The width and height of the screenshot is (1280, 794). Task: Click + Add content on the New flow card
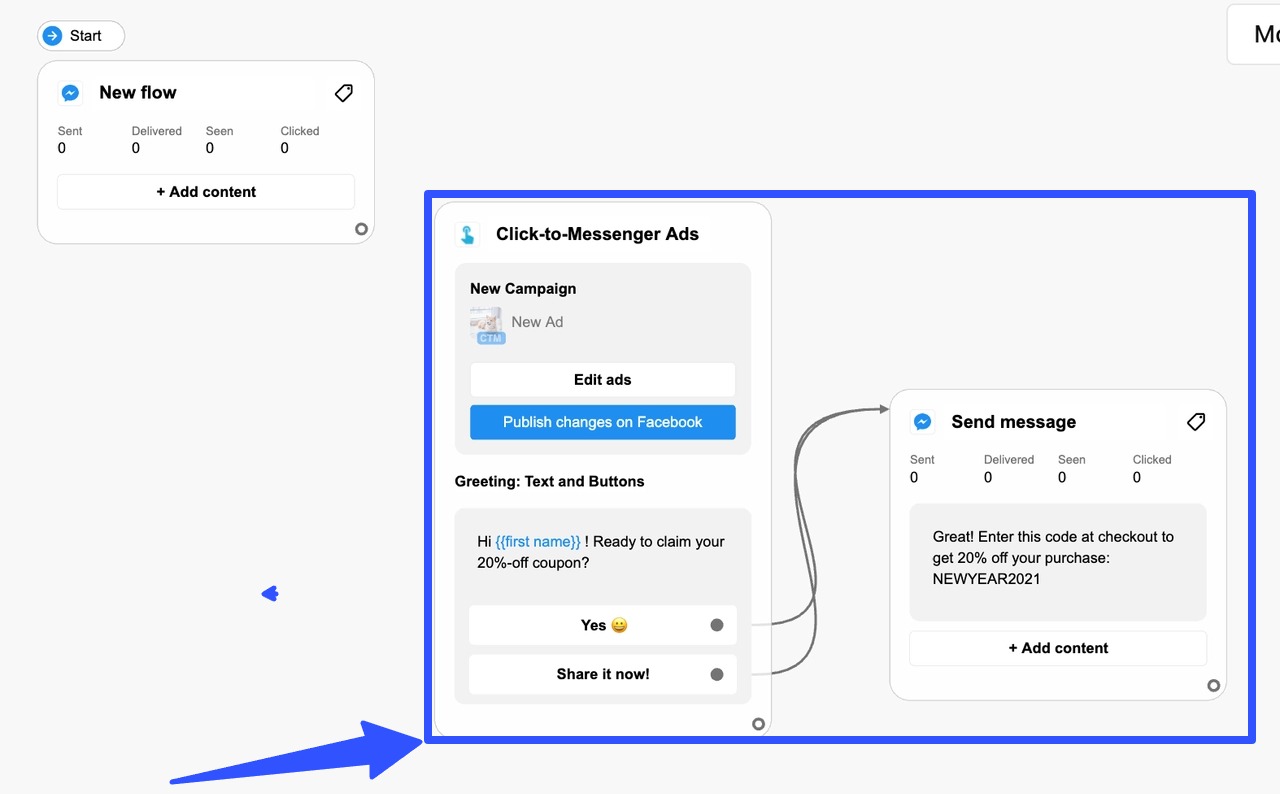(205, 191)
